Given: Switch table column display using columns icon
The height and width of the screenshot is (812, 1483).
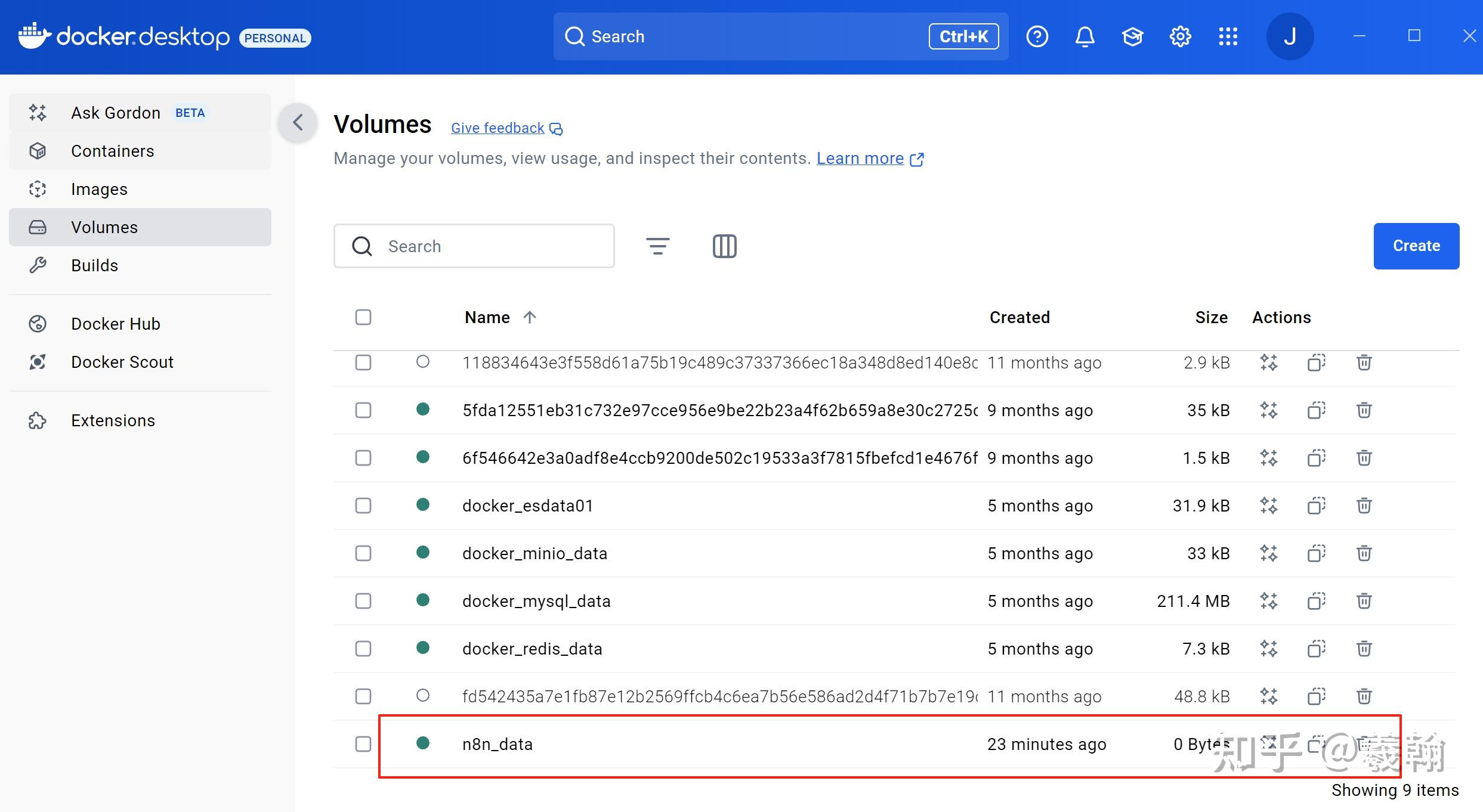Looking at the screenshot, I should pyautogui.click(x=724, y=246).
